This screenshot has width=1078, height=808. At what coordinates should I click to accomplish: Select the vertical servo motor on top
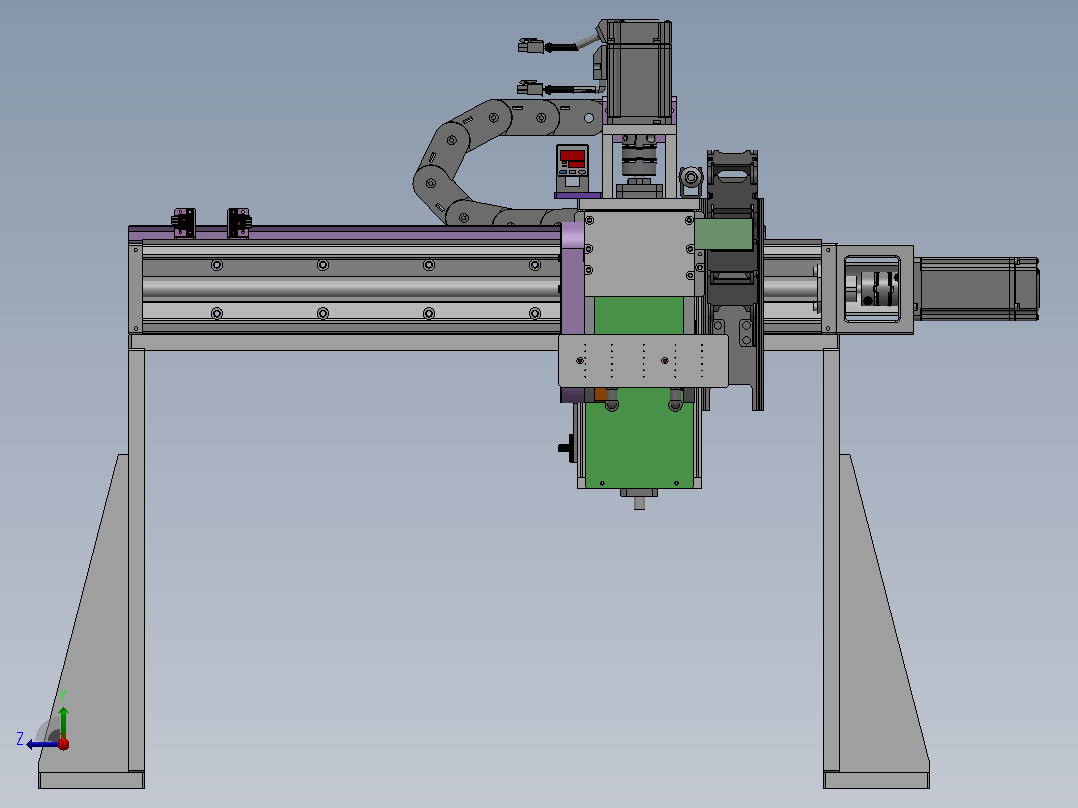(639, 72)
